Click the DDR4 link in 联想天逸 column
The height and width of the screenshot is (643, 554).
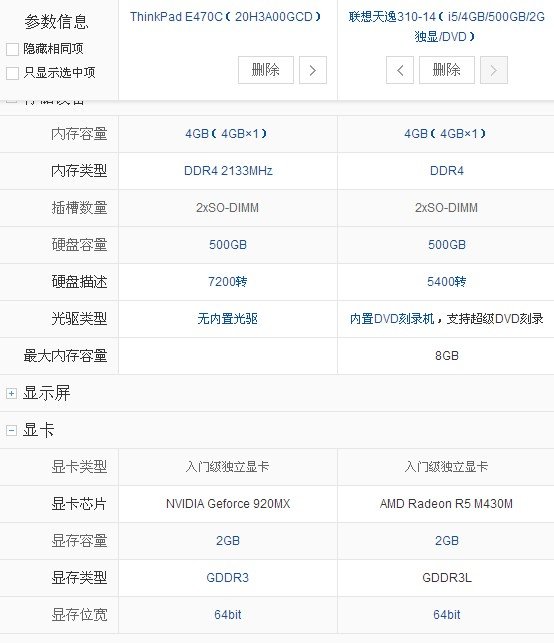pos(447,171)
